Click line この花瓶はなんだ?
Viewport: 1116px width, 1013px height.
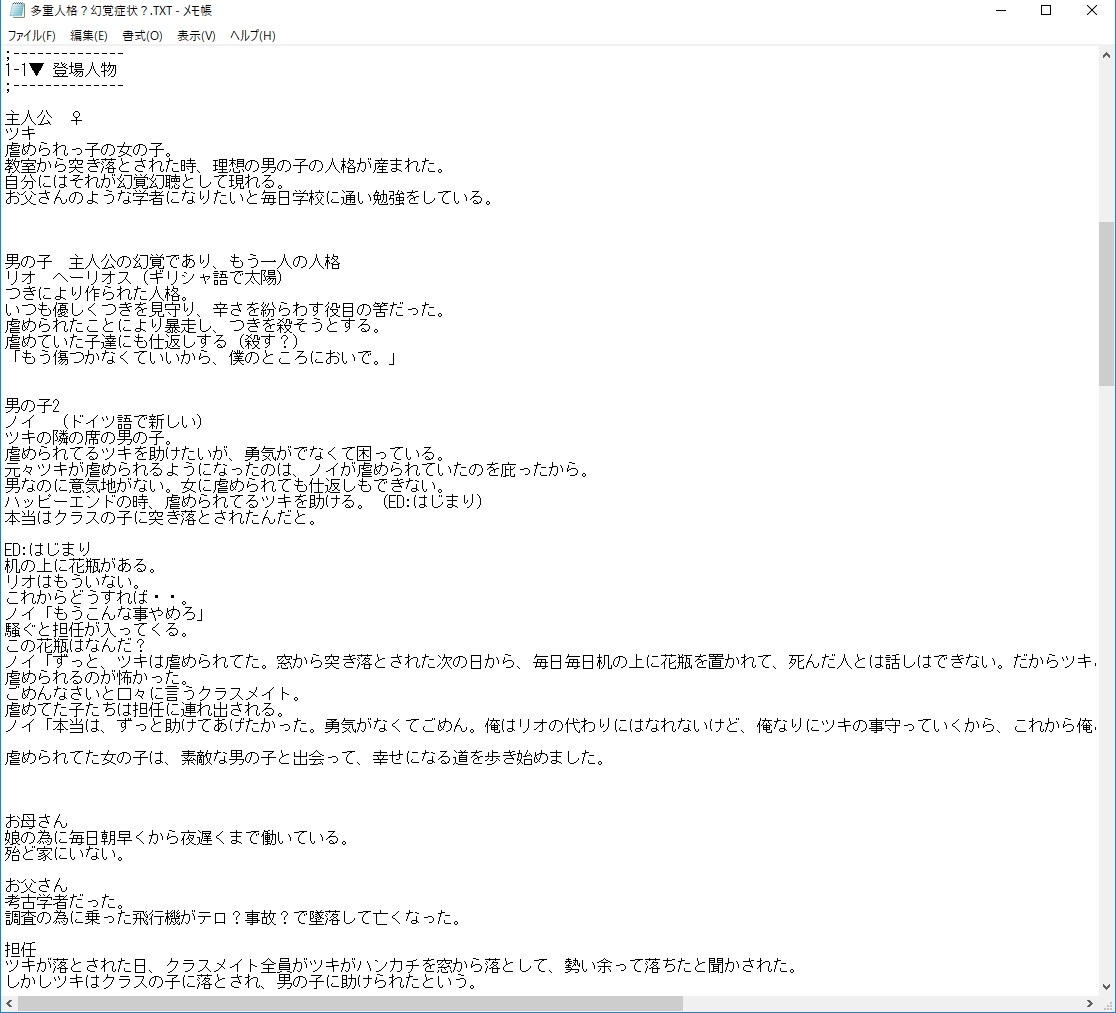click(75, 646)
